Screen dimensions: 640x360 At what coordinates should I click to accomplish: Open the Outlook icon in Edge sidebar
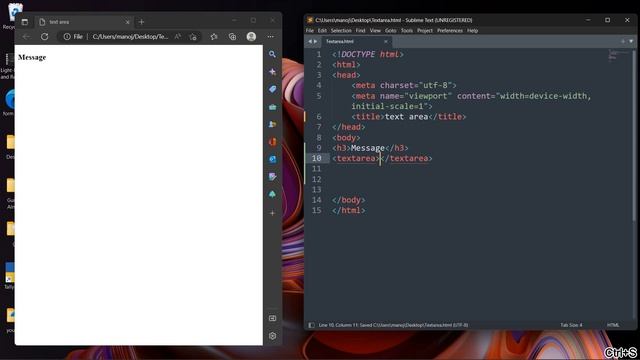[x=272, y=159]
